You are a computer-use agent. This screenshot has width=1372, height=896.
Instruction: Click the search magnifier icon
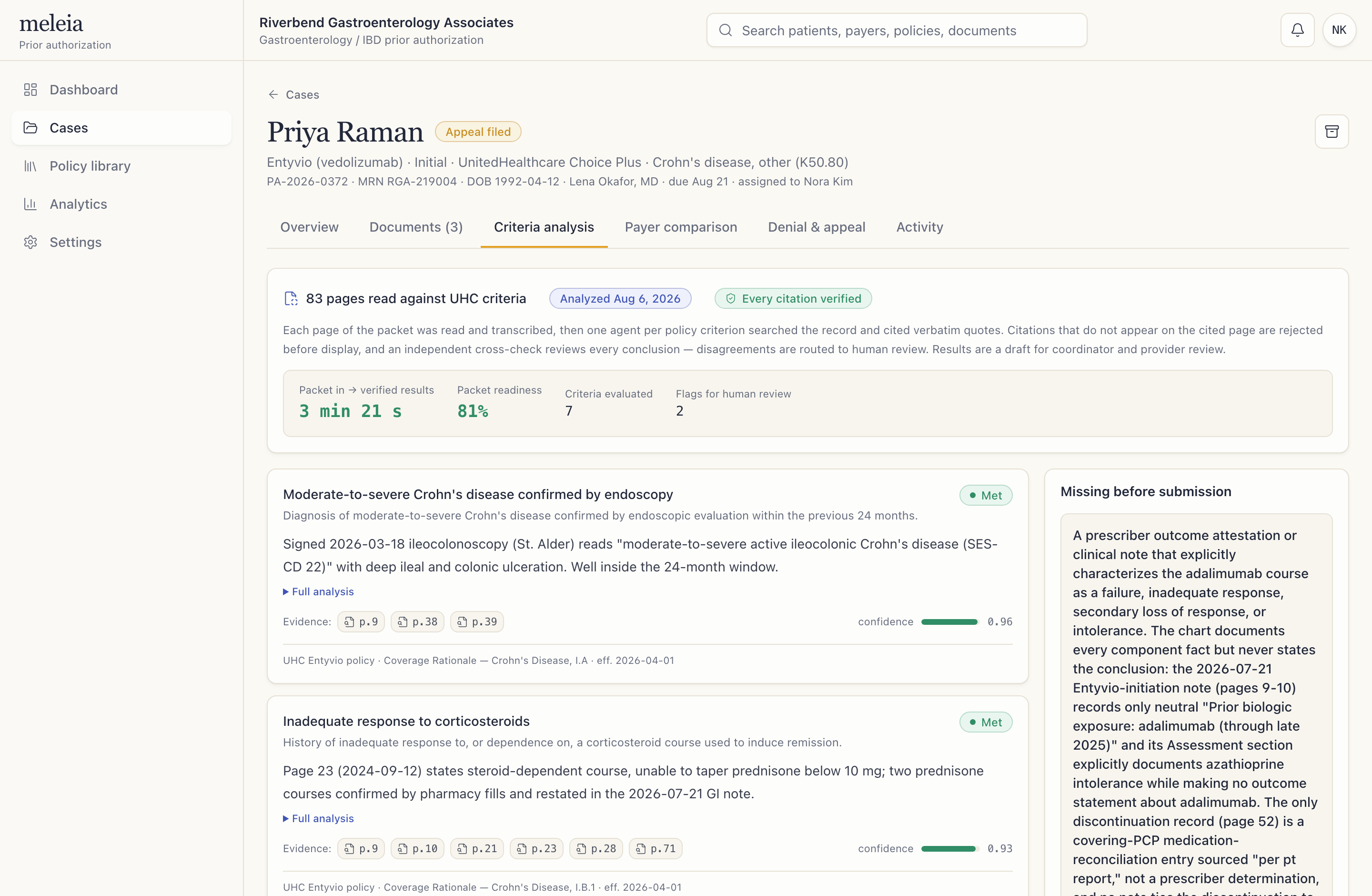(x=726, y=31)
